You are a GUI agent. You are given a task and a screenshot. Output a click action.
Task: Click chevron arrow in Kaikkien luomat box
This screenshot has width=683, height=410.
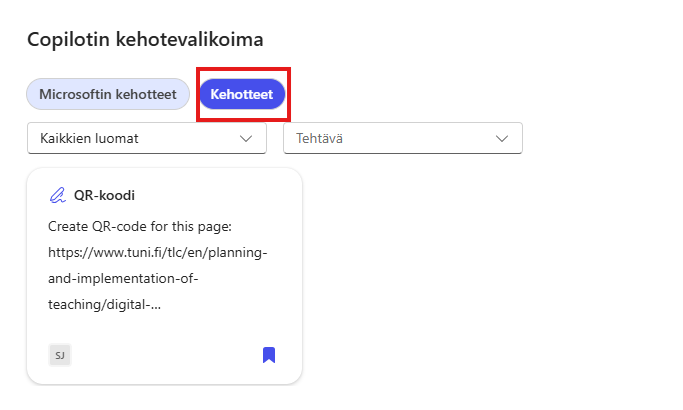[x=247, y=138]
